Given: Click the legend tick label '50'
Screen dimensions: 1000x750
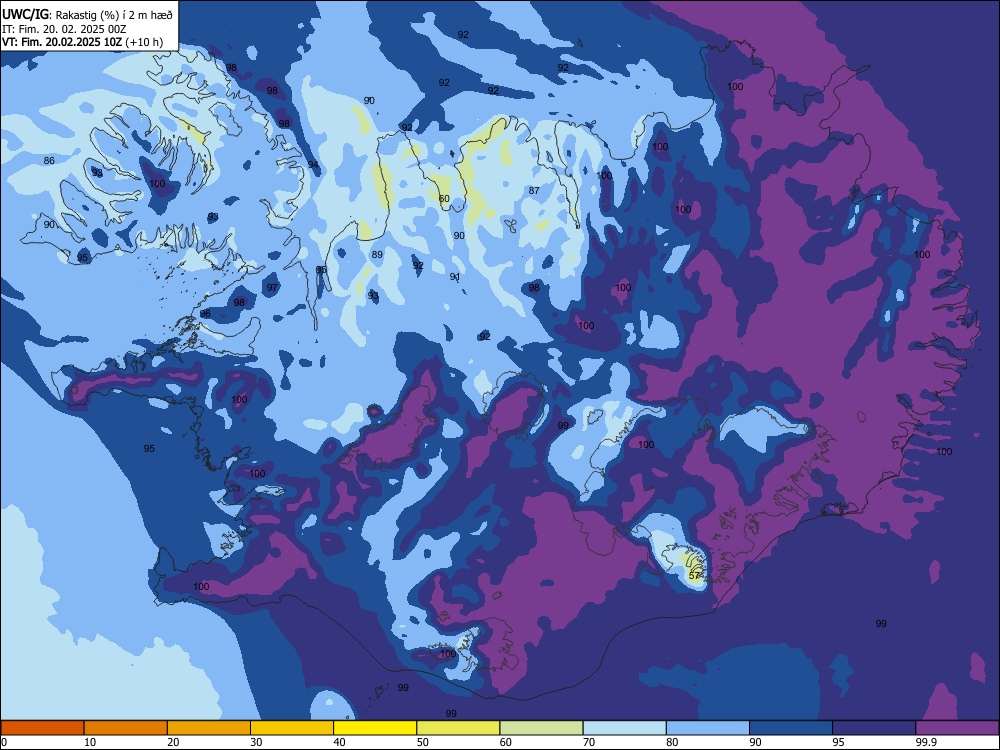Looking at the screenshot, I should [x=423, y=742].
